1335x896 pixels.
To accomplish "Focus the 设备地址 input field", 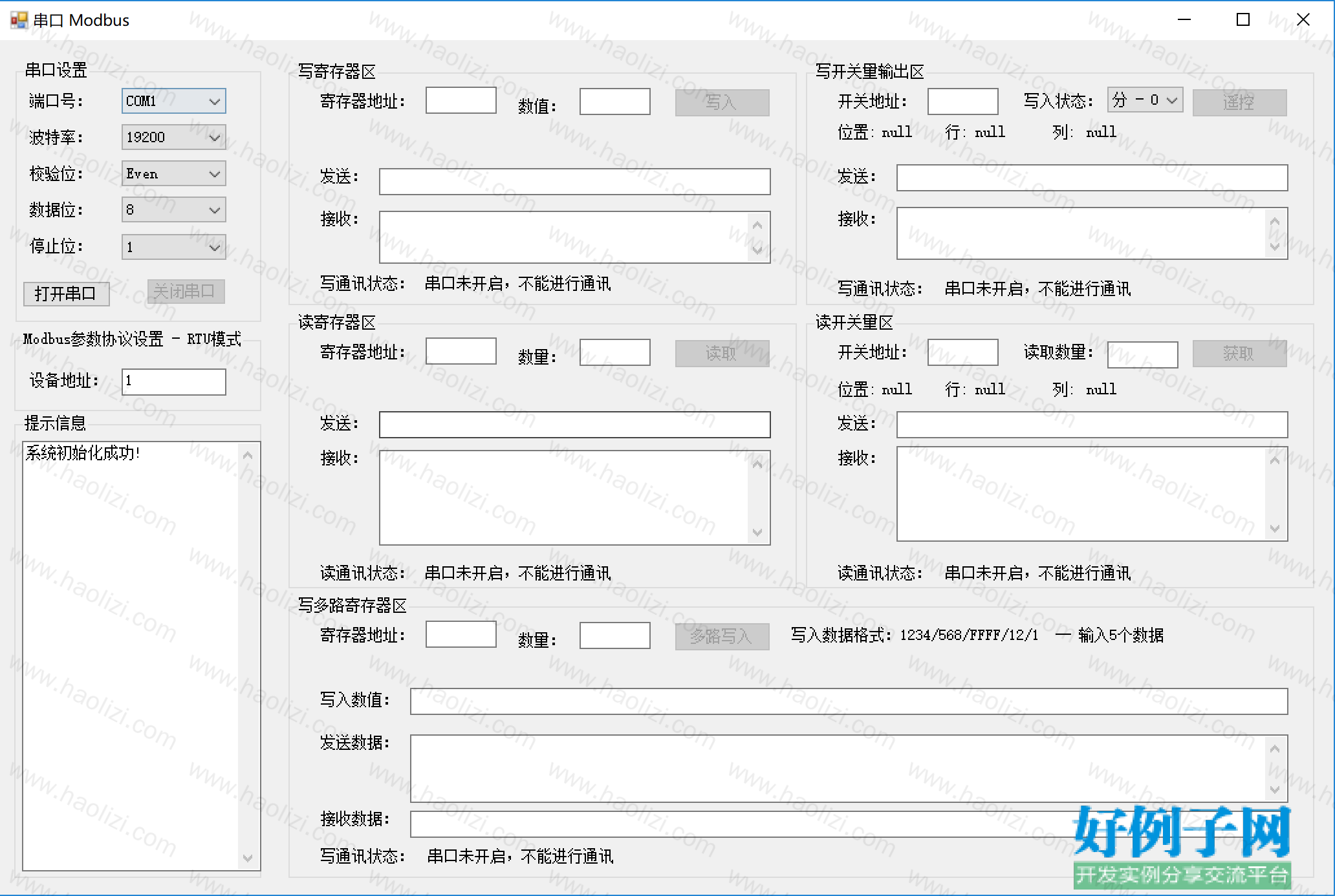I will (173, 381).
